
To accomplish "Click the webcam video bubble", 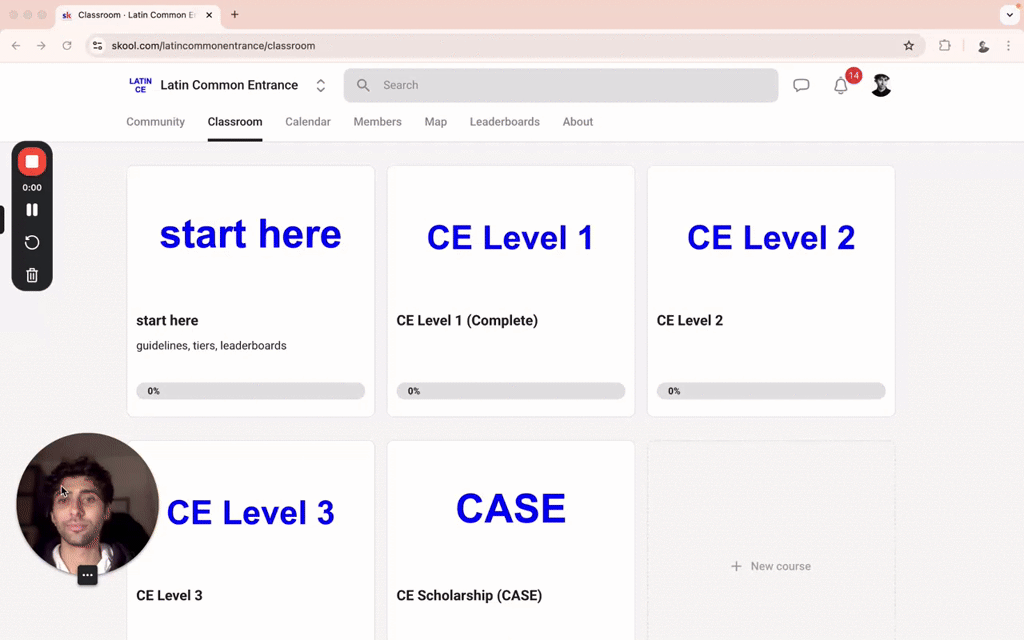I will tap(88, 504).
